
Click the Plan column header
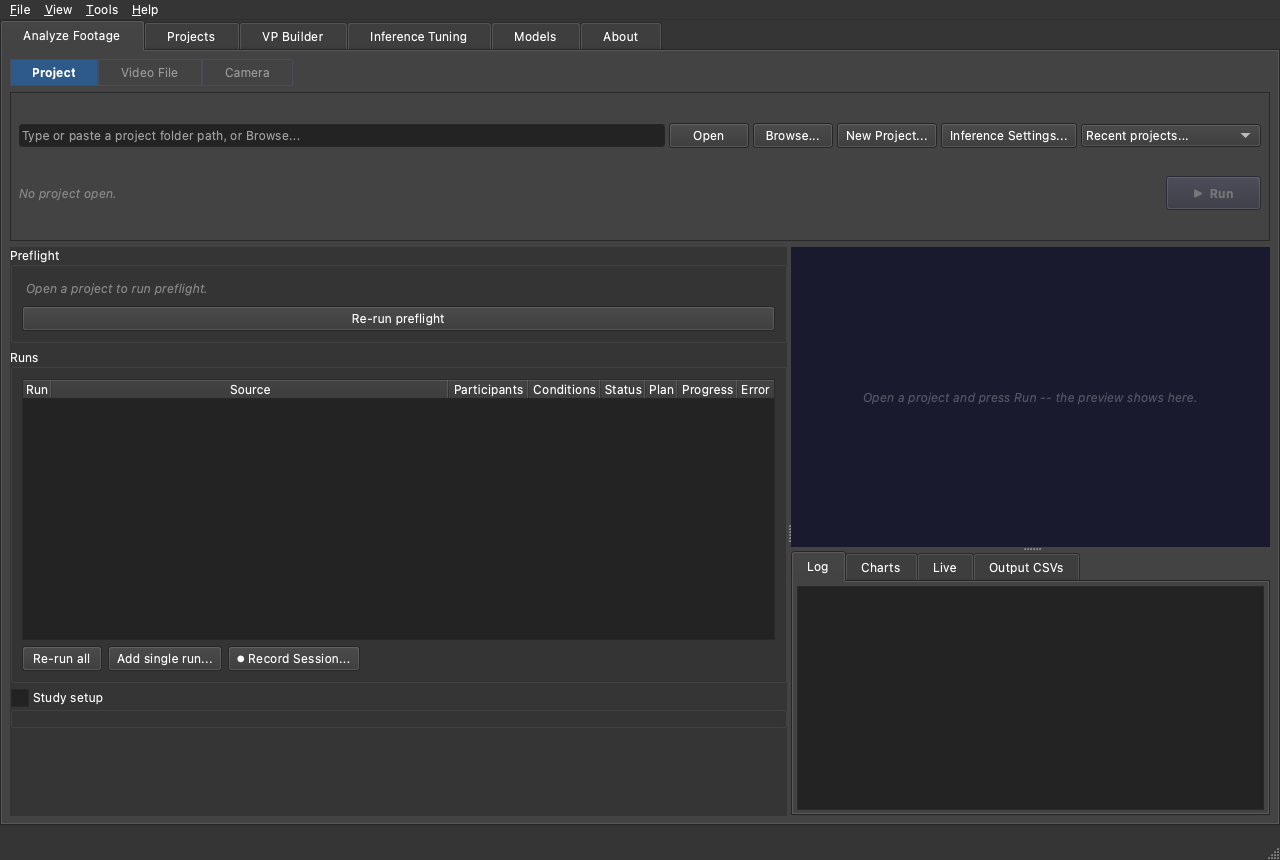pos(661,389)
